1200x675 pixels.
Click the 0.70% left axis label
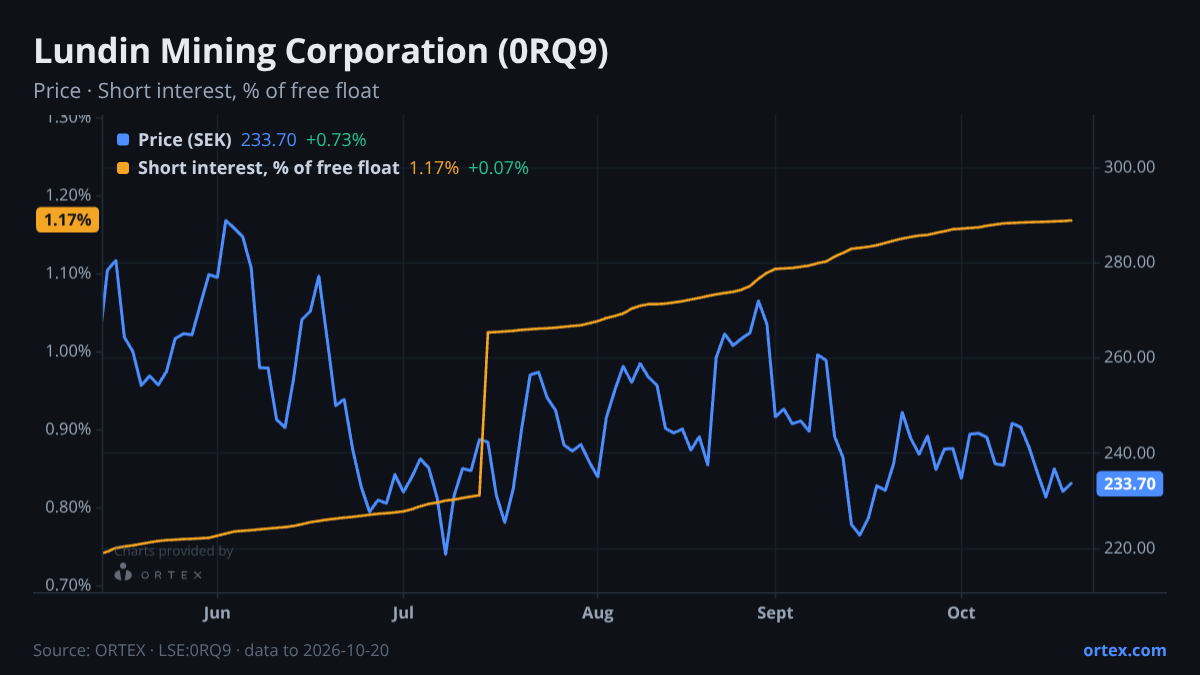click(69, 585)
